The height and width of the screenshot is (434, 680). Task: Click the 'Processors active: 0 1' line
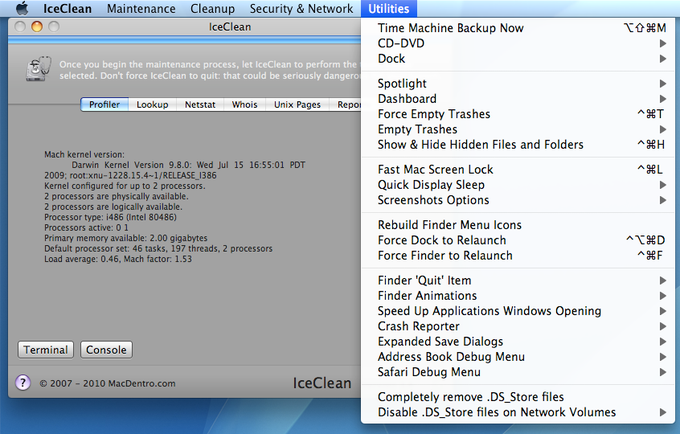86,228
